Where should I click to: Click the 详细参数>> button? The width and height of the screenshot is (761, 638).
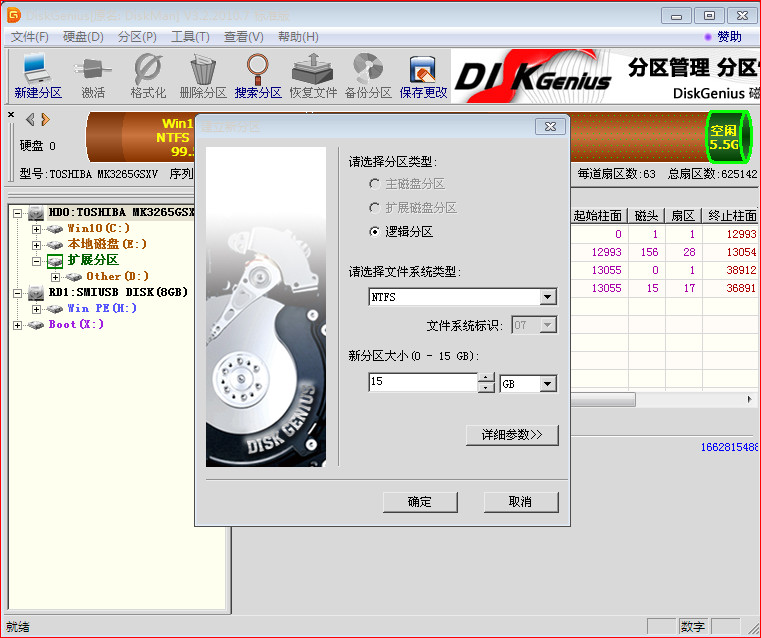click(x=512, y=435)
